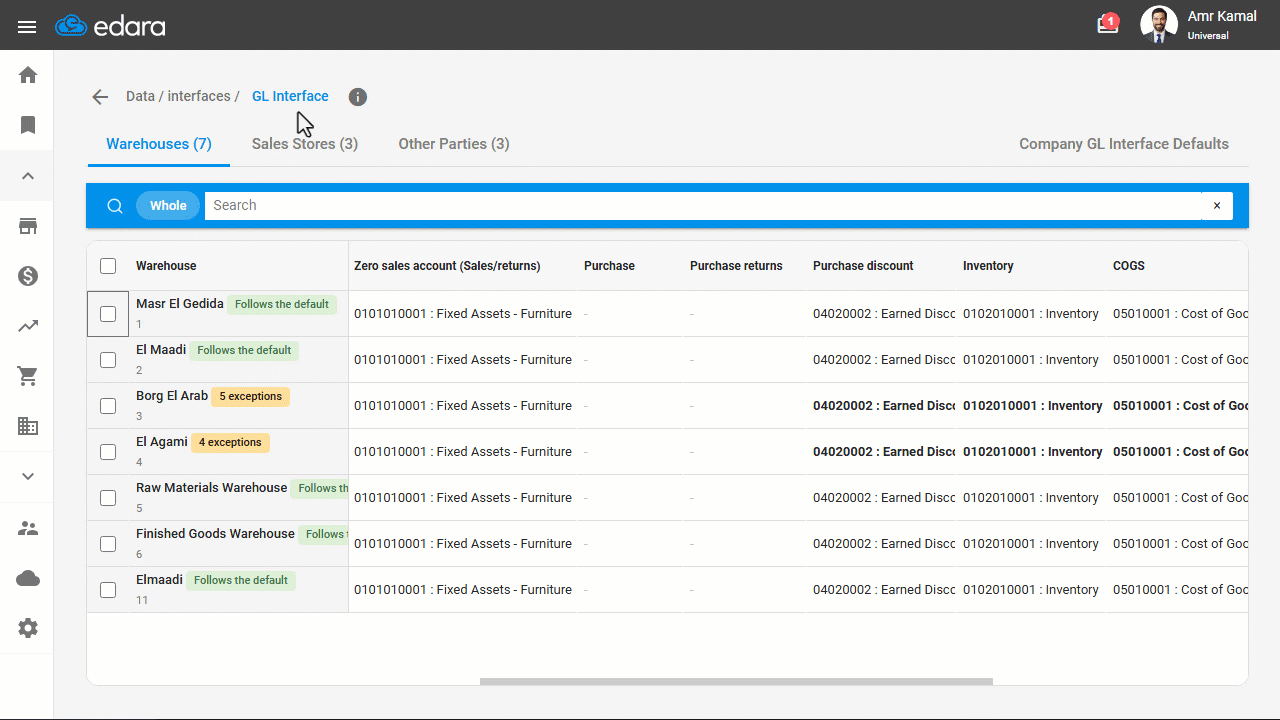Open Amr Kamal's profile avatar
Viewport: 1280px width, 720px height.
coord(1159,25)
